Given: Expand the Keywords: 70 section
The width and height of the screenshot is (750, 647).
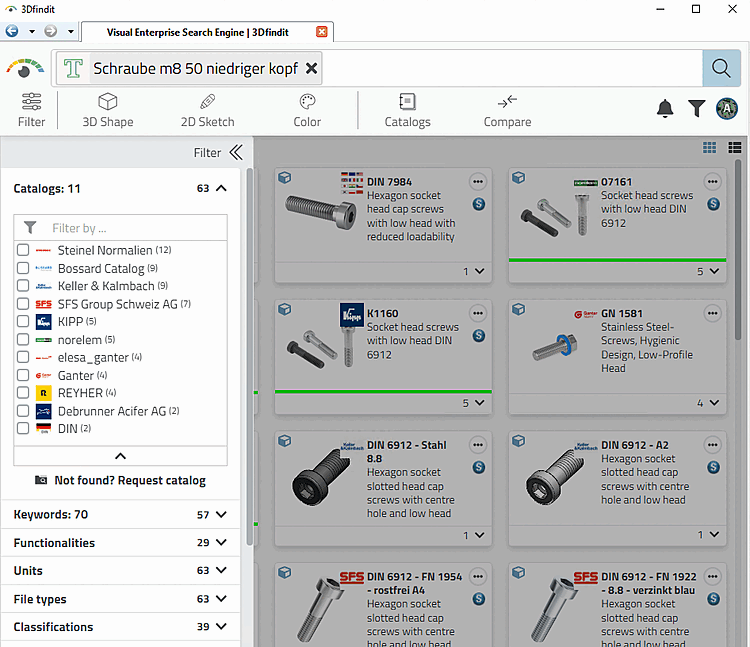Looking at the screenshot, I should [221, 515].
